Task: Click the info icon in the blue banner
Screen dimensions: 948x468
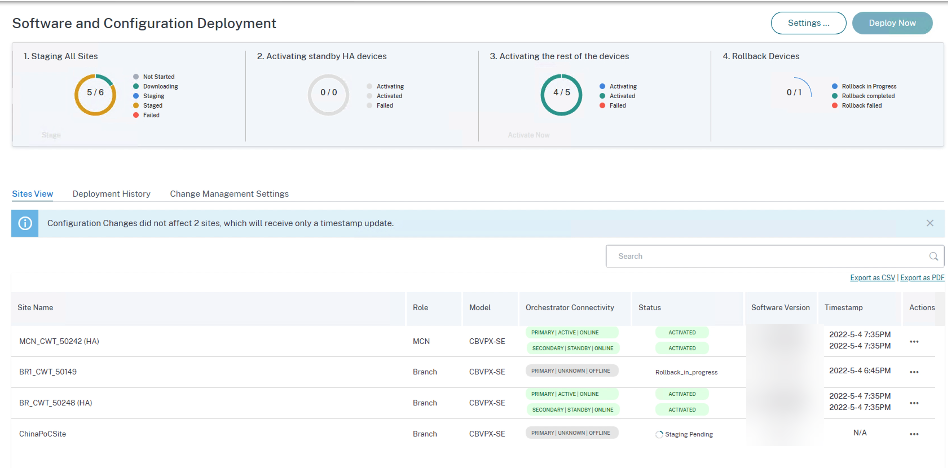Action: pyautogui.click(x=25, y=223)
